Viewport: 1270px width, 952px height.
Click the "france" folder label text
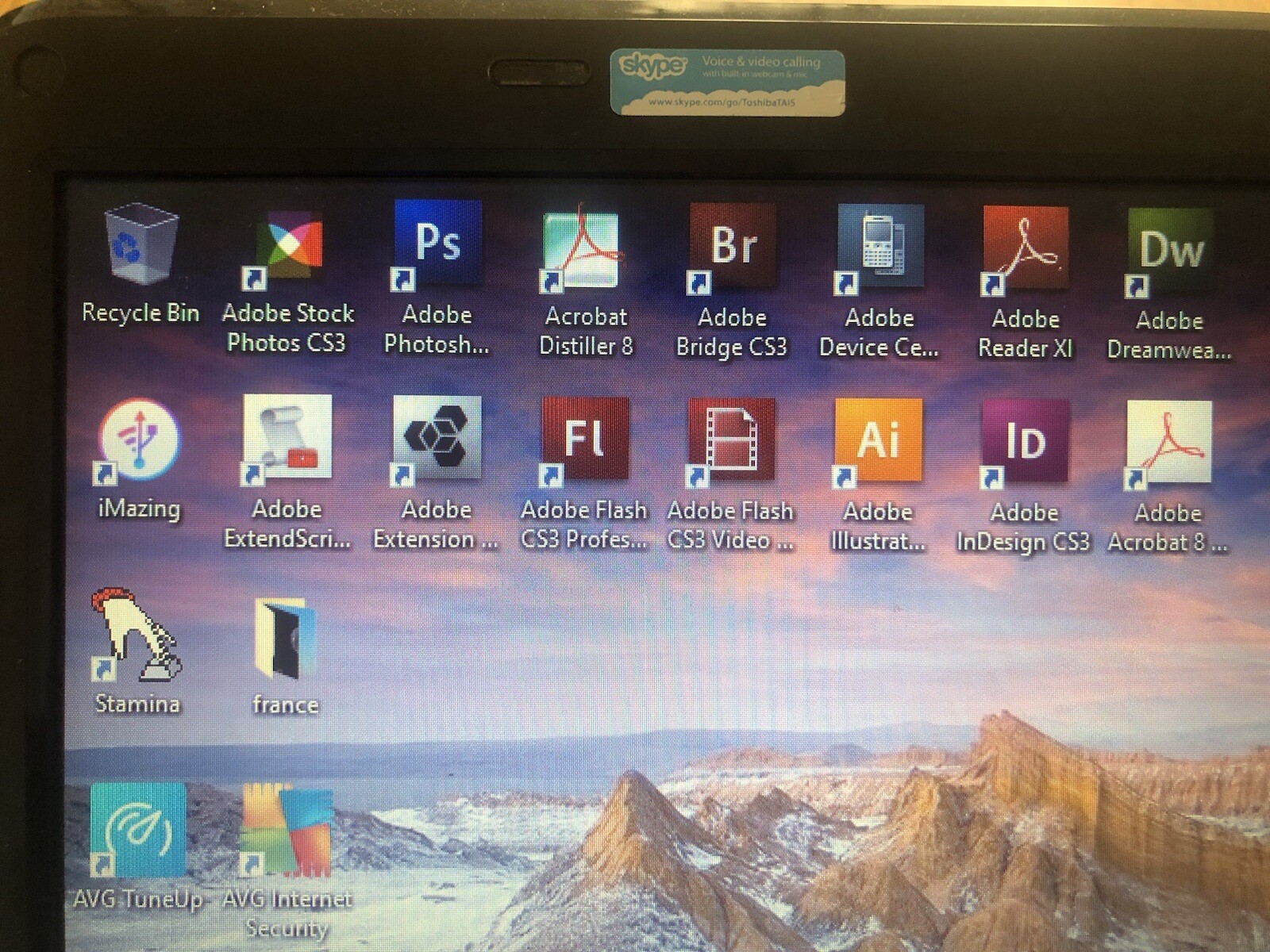pos(285,704)
